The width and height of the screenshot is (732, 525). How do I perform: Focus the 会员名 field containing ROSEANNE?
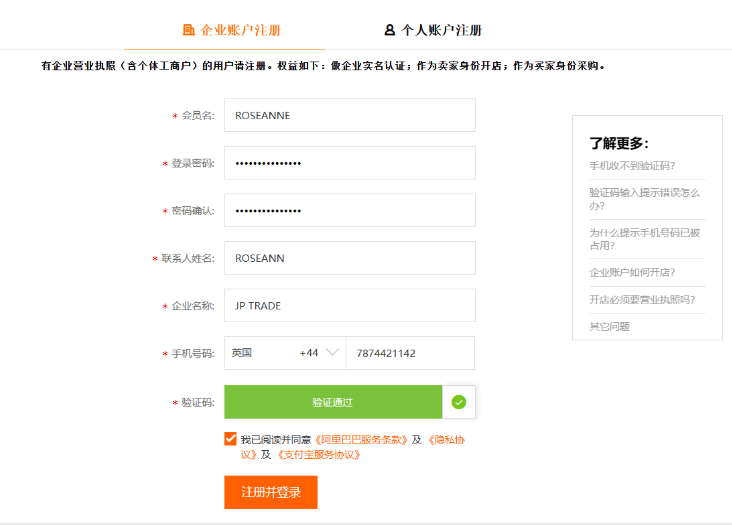coord(350,115)
